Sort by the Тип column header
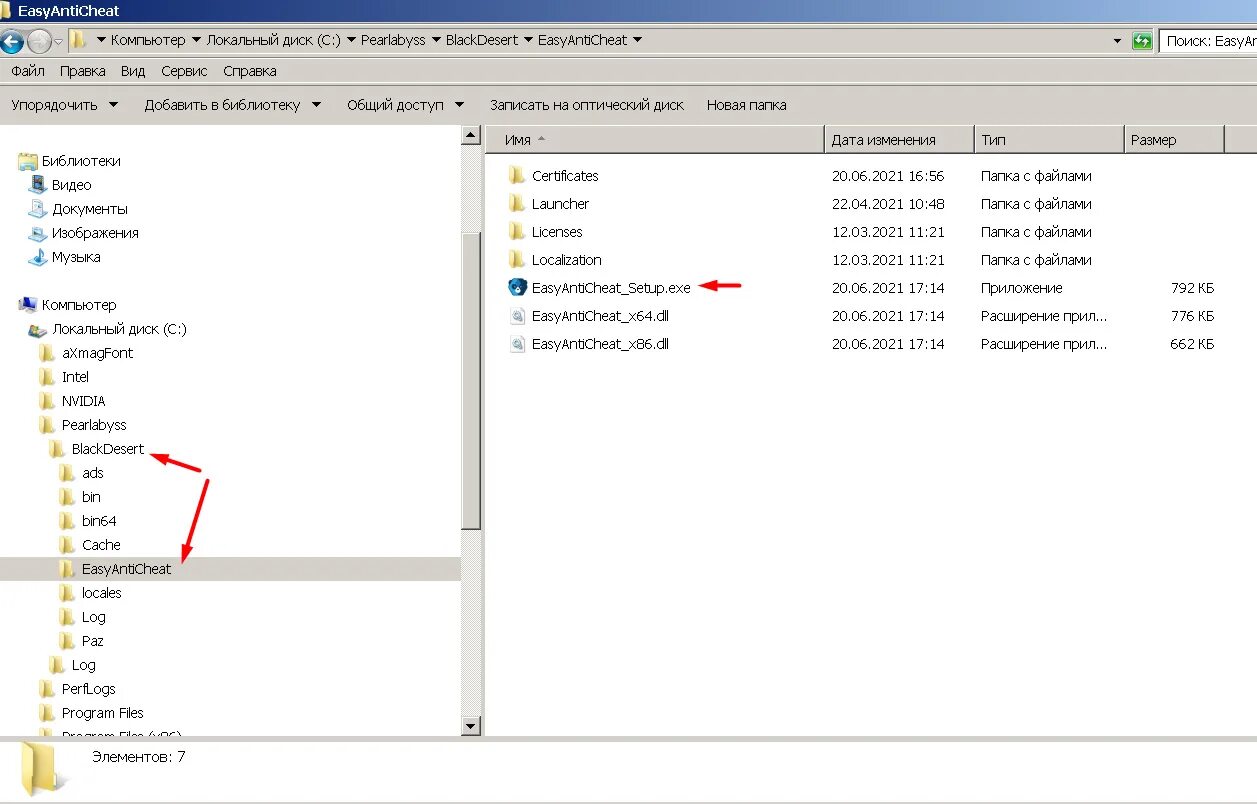This screenshot has height=804, width=1257. pyautogui.click(x=1049, y=140)
